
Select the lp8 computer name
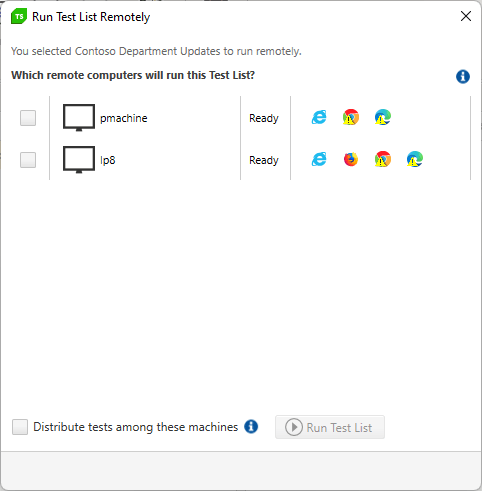[x=108, y=160]
